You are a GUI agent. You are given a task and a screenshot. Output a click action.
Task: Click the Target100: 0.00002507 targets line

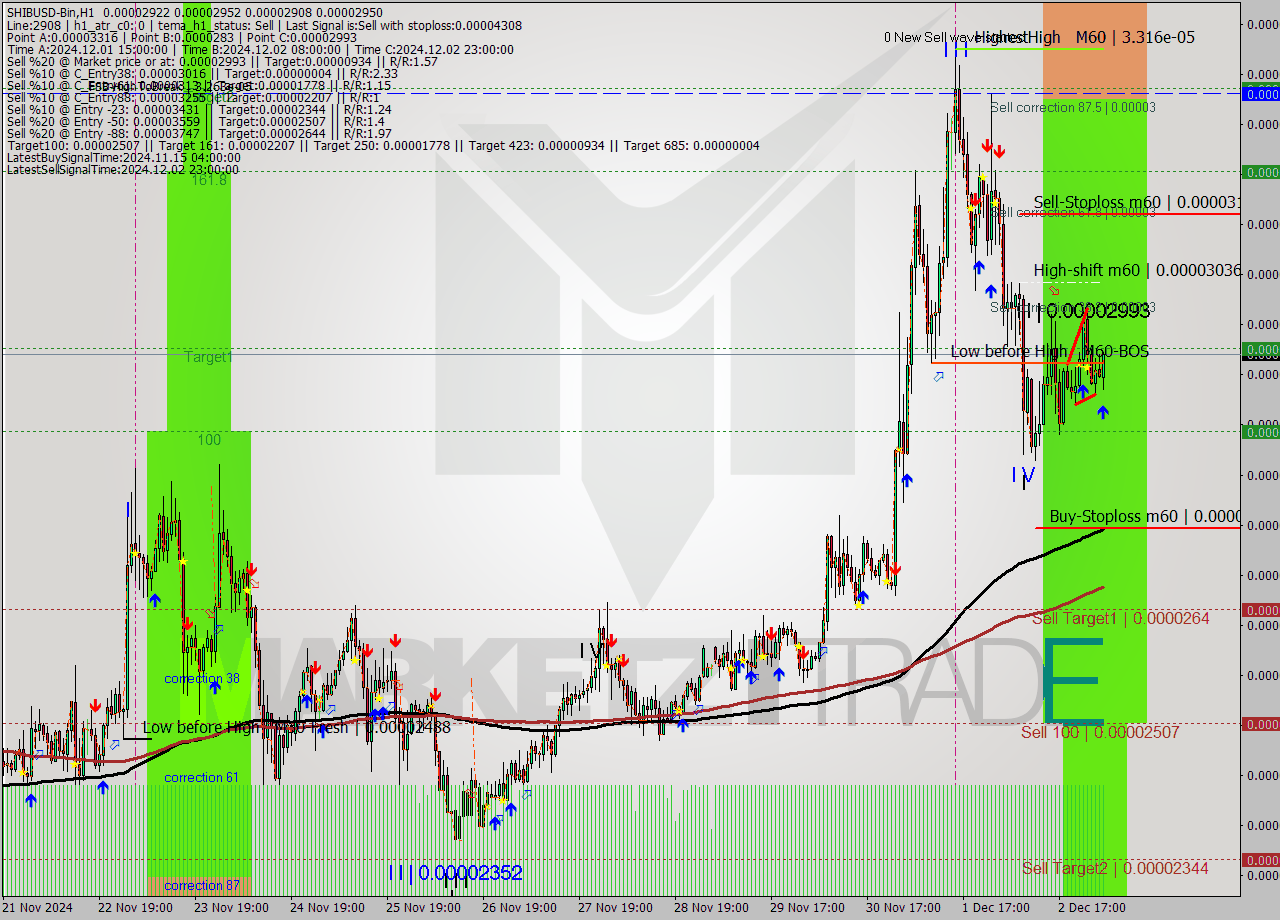click(383, 145)
